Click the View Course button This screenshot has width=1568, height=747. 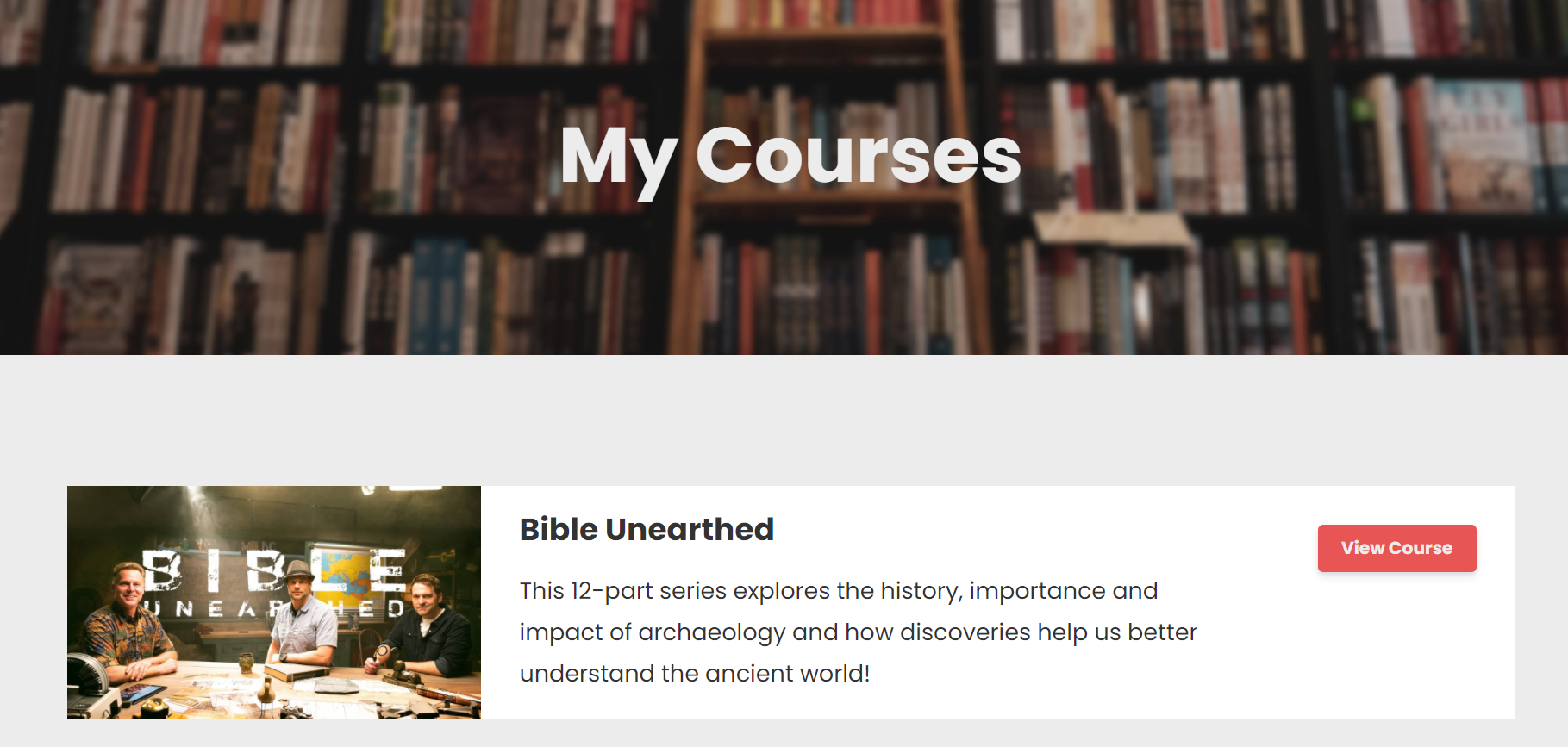click(x=1396, y=548)
